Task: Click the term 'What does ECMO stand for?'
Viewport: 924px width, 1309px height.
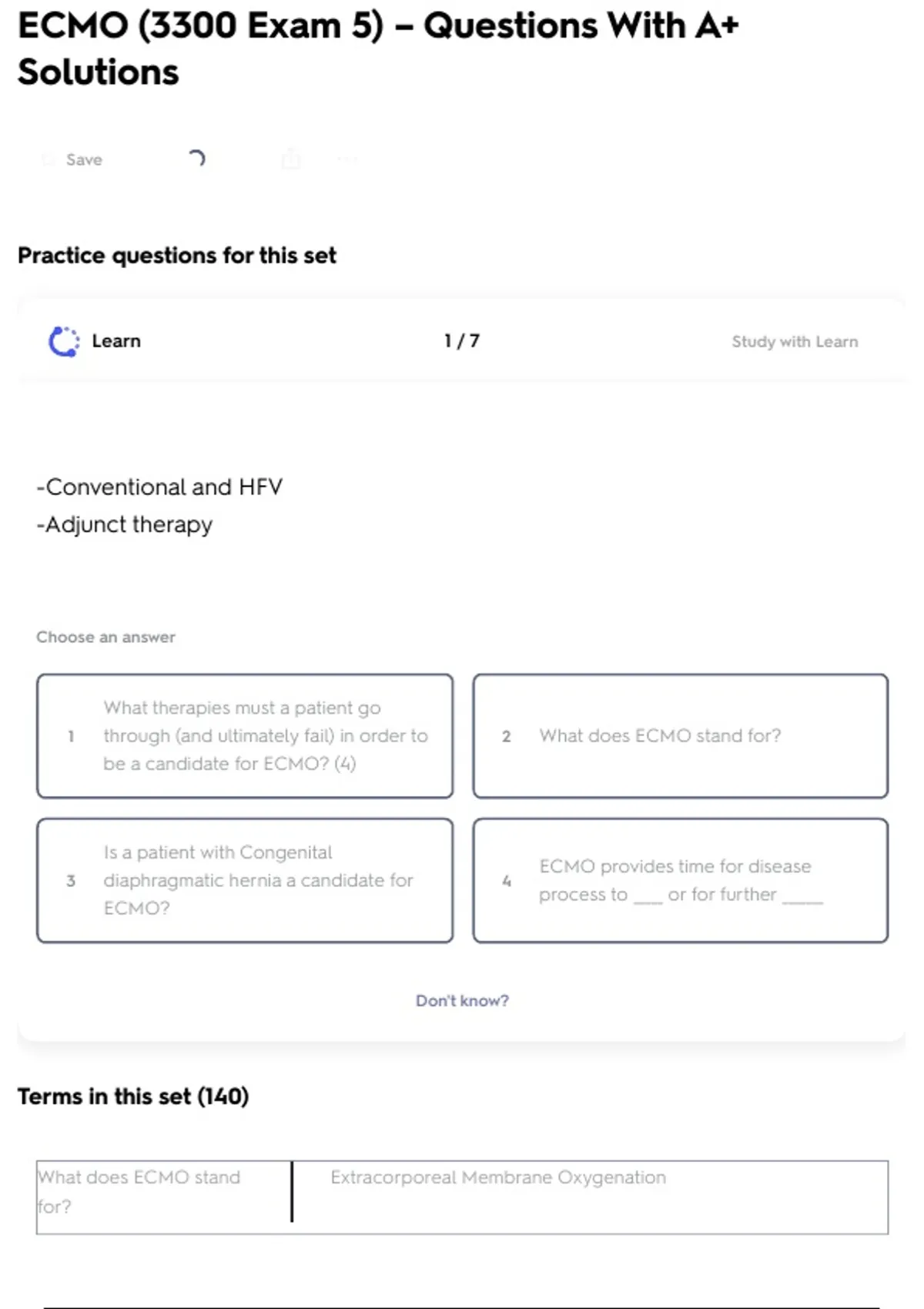Action: (x=139, y=1191)
